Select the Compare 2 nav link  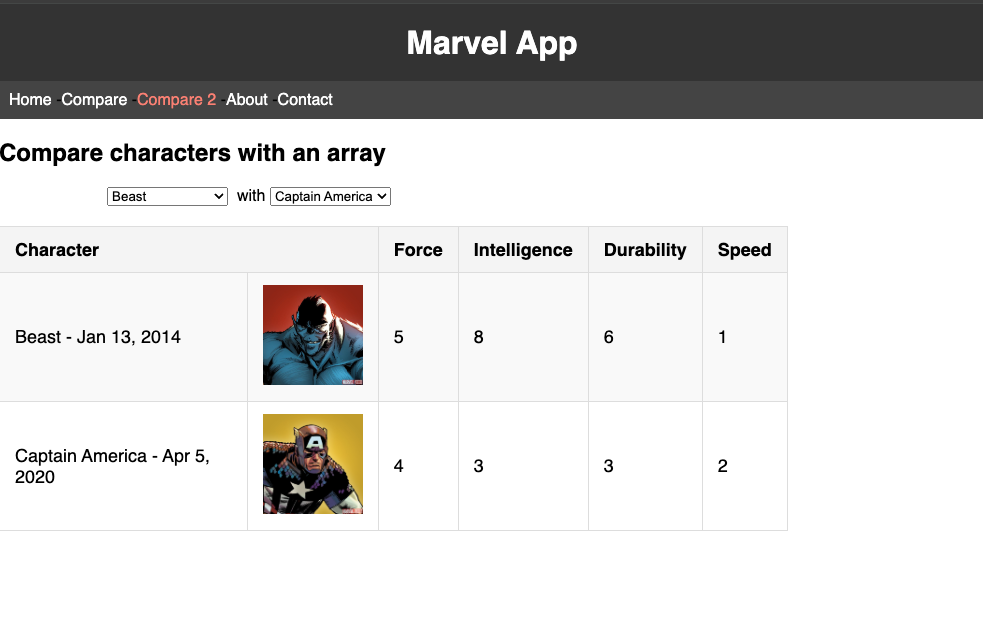point(176,100)
